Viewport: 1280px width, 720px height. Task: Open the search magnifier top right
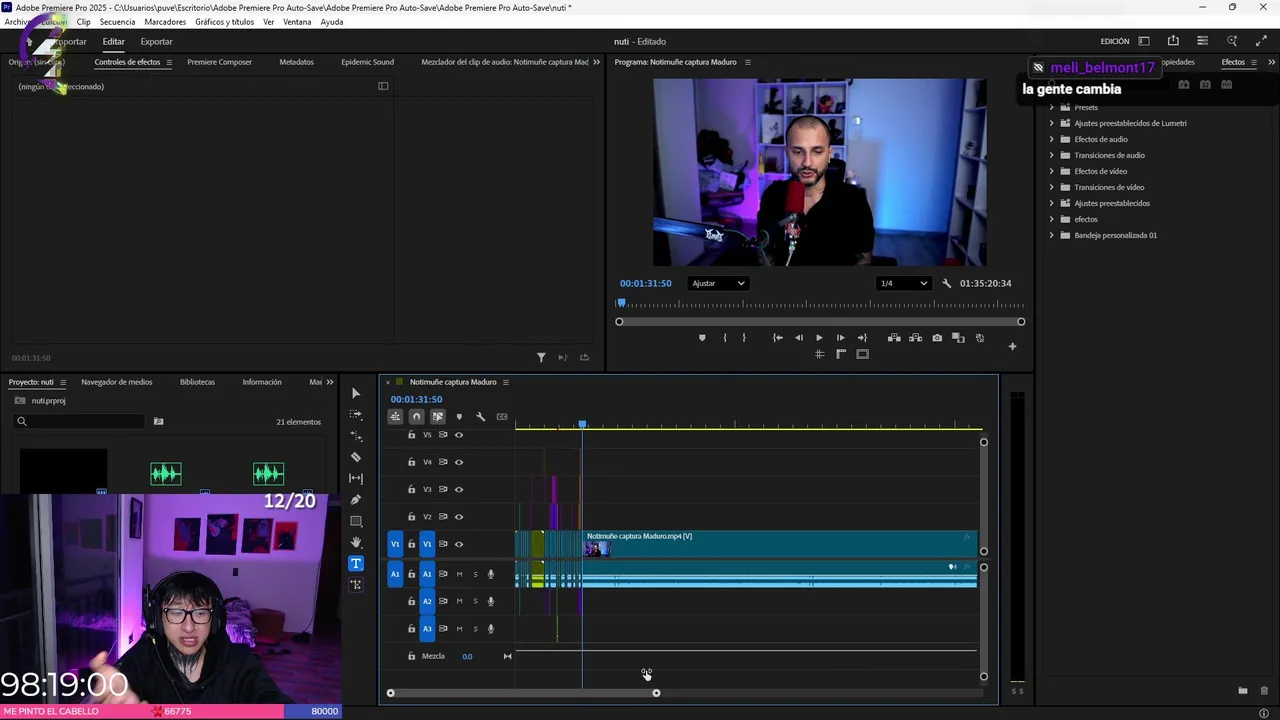coord(1232,41)
